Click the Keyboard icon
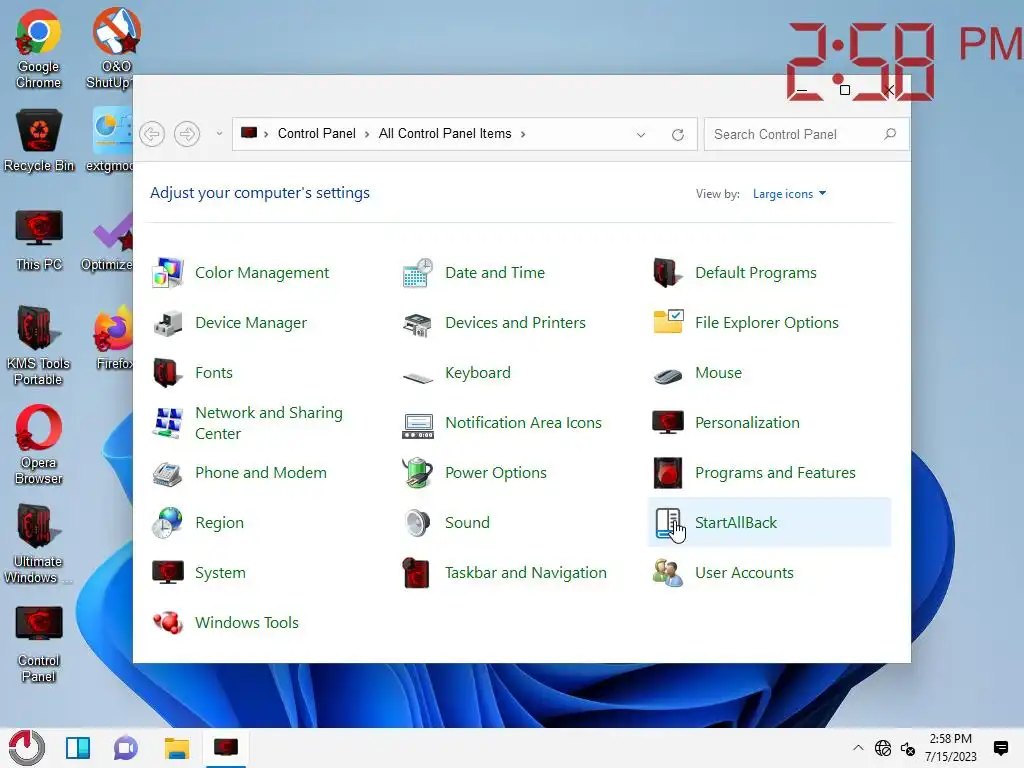This screenshot has height=768, width=1024. tap(418, 376)
